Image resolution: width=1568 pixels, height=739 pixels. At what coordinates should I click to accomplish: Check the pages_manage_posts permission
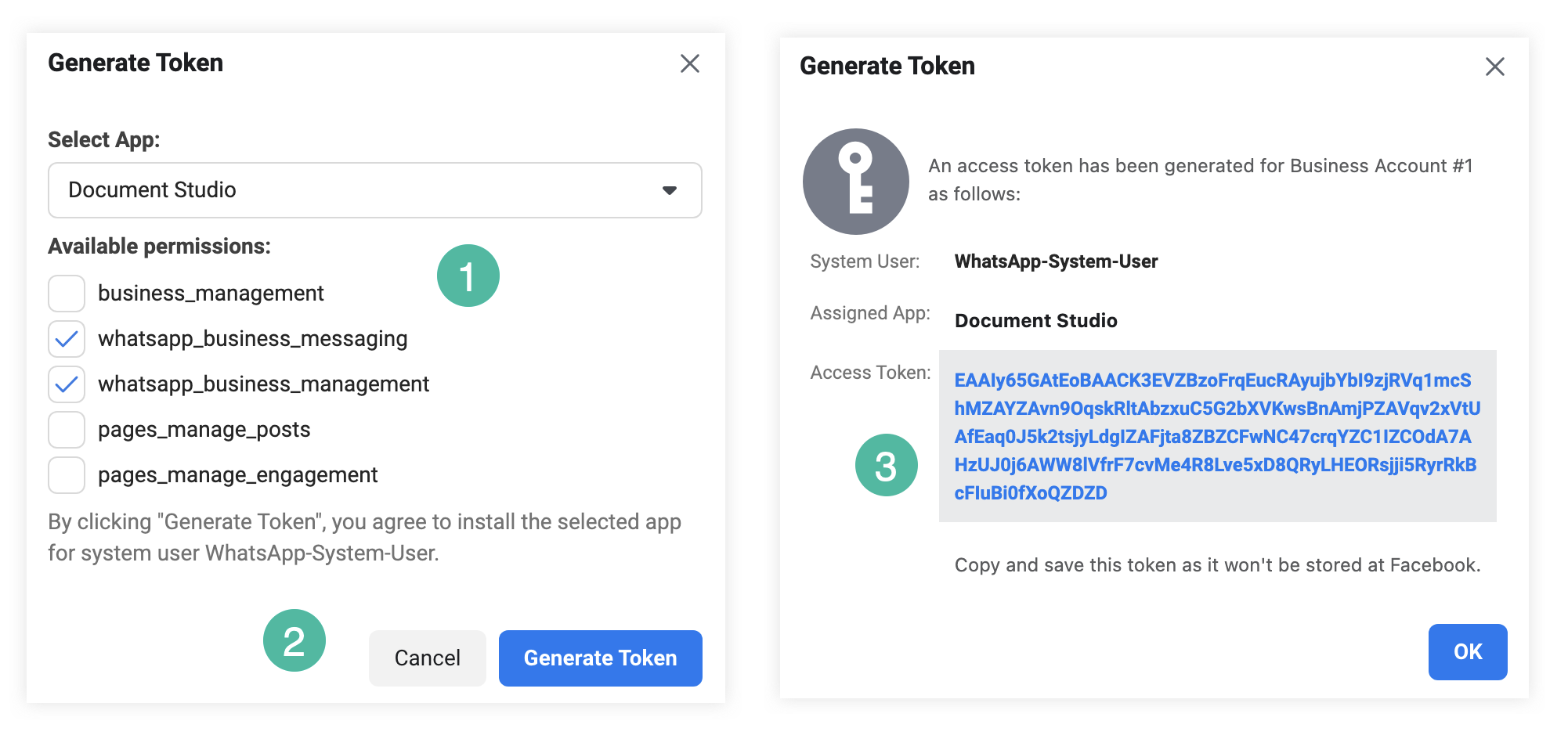pos(67,429)
